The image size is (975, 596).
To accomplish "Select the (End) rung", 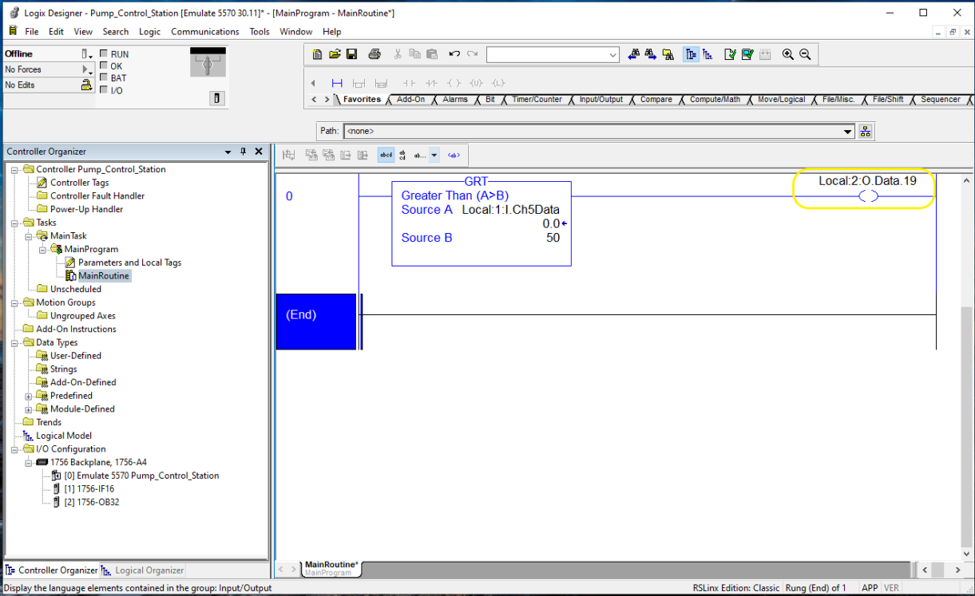I will tap(316, 322).
